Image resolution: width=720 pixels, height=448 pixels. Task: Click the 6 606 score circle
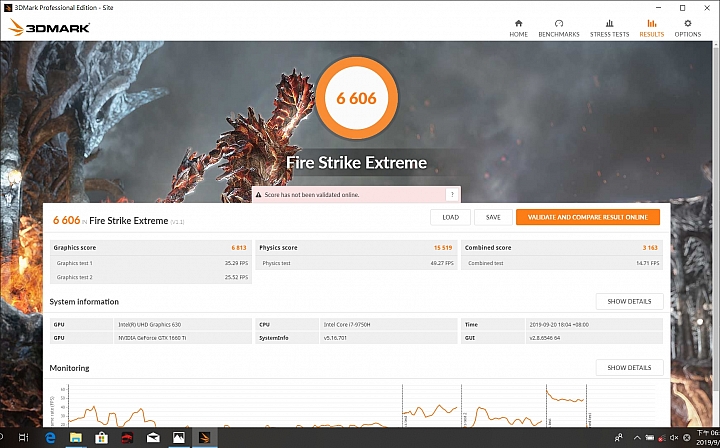357,97
